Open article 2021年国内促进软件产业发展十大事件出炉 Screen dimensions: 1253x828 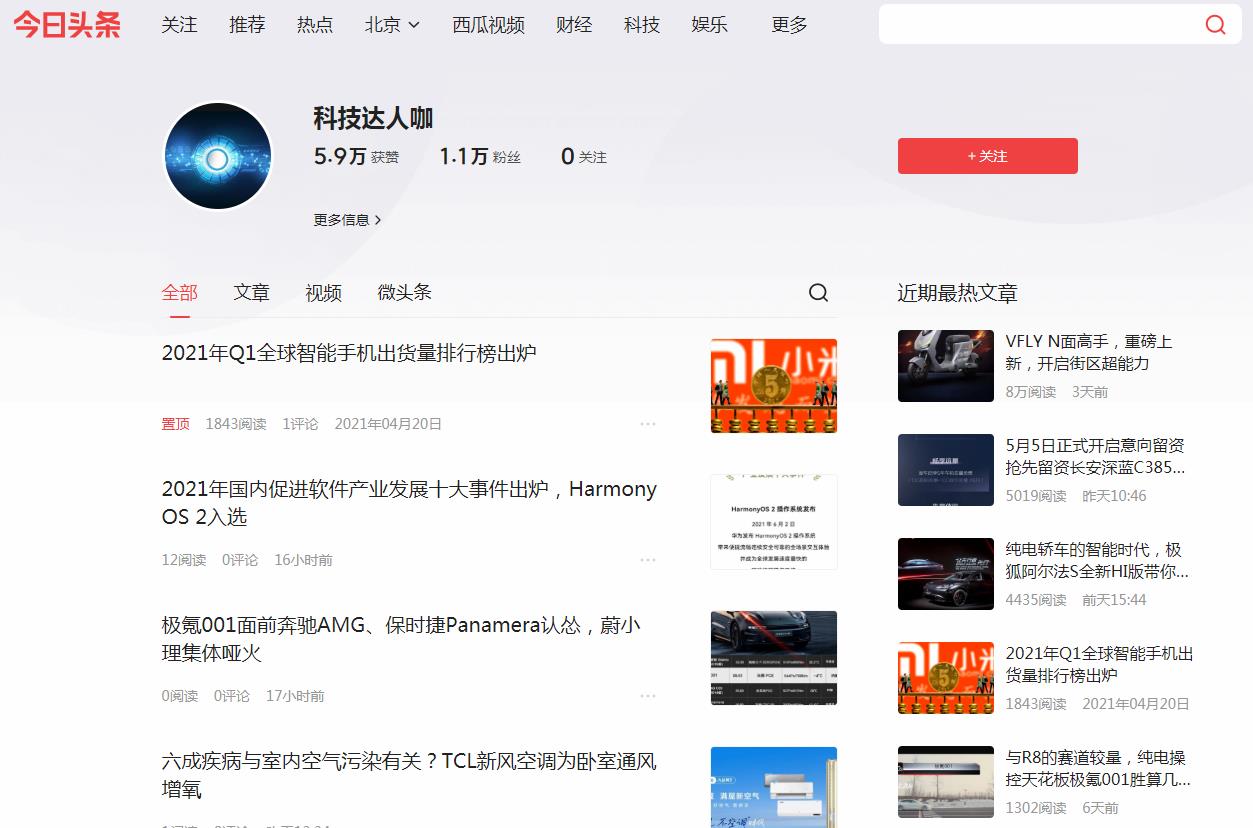pyautogui.click(x=409, y=503)
